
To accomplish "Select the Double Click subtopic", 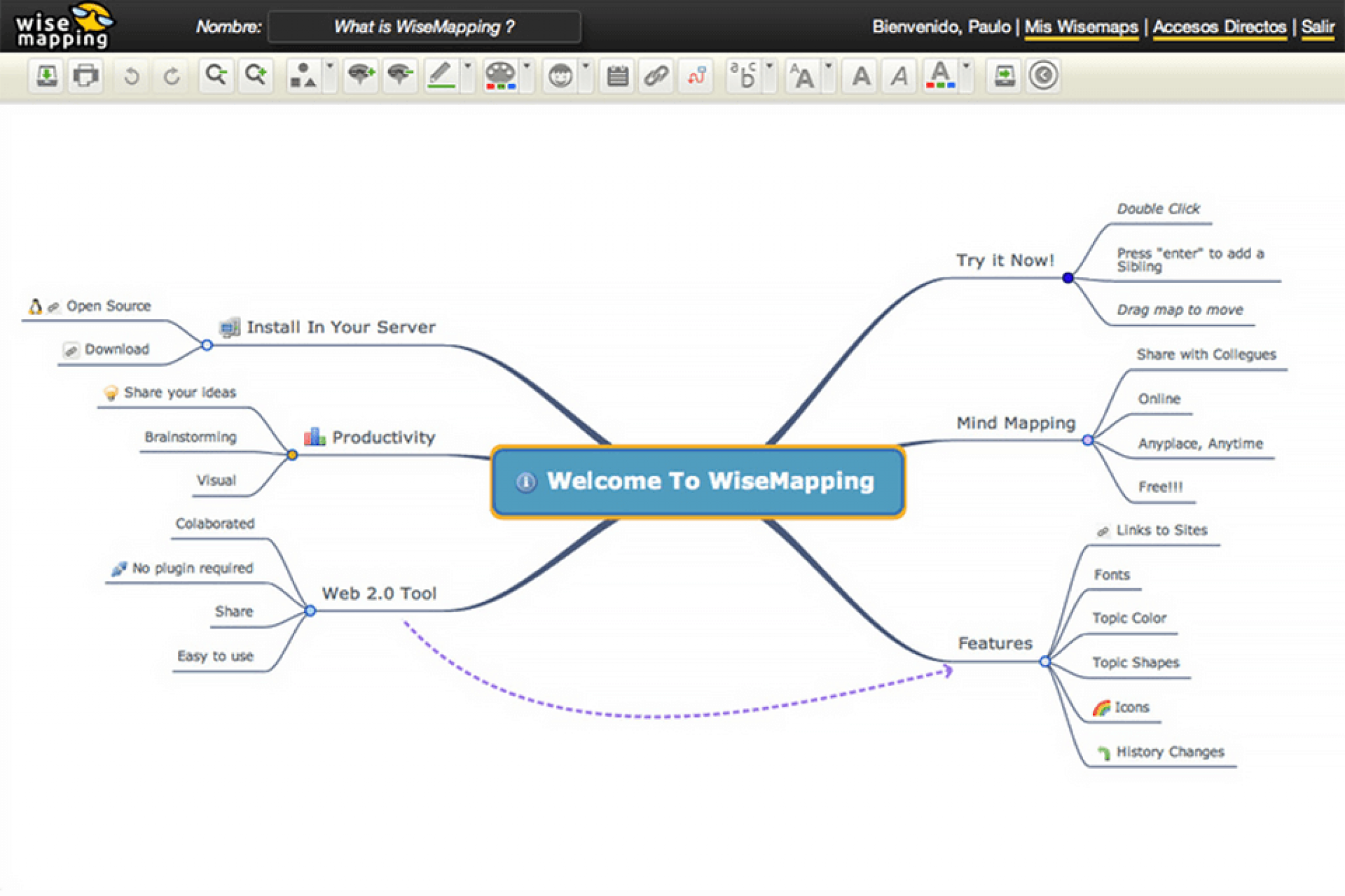I will (1158, 209).
